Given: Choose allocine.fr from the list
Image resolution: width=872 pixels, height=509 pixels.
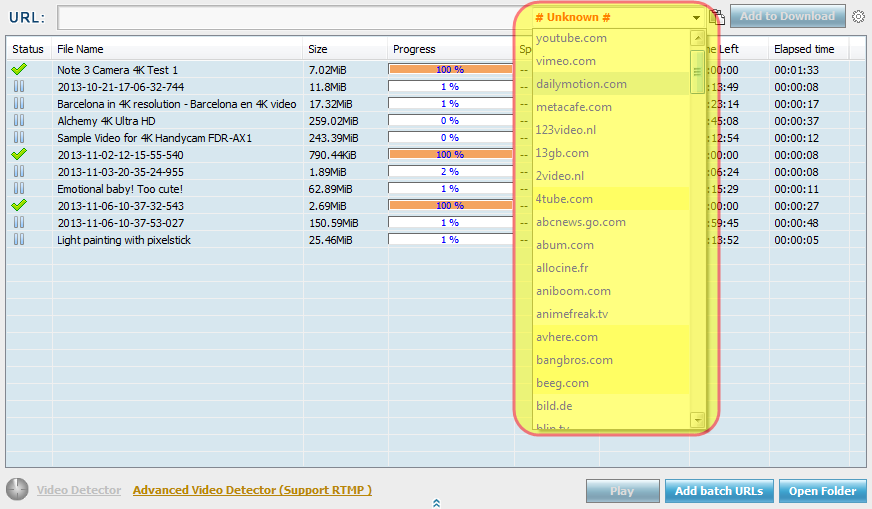Looking at the screenshot, I should [x=611, y=268].
